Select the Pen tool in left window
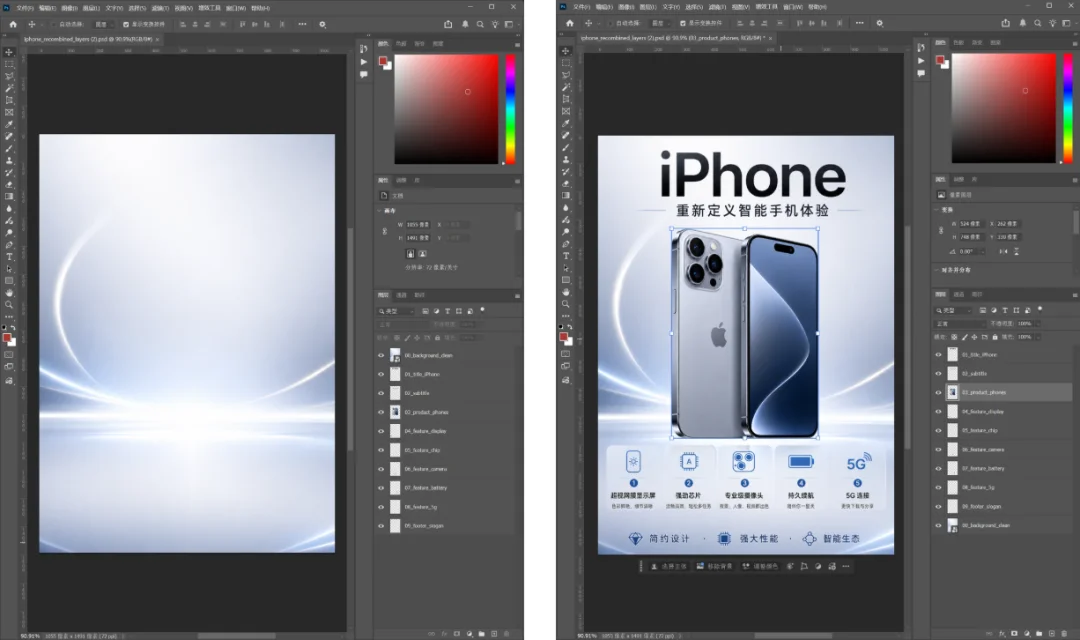The width and height of the screenshot is (1080, 640). (9, 245)
